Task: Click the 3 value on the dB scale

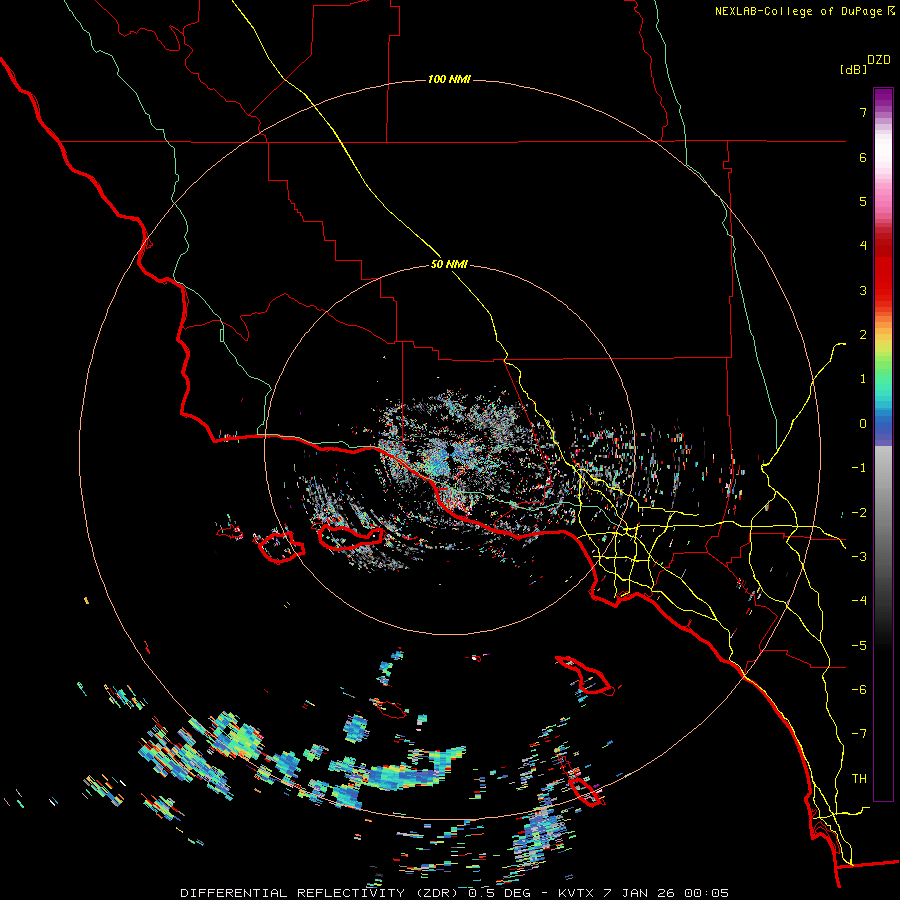Action: 863,290
